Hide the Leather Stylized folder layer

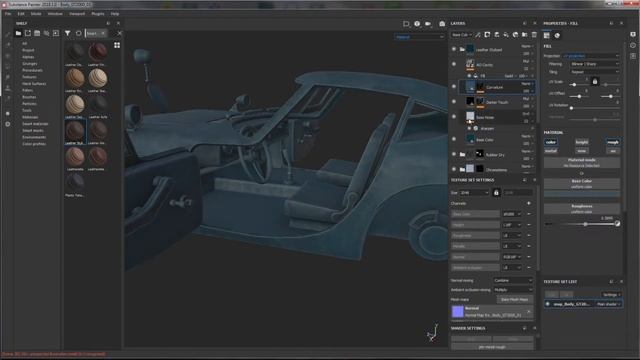[x=454, y=49]
